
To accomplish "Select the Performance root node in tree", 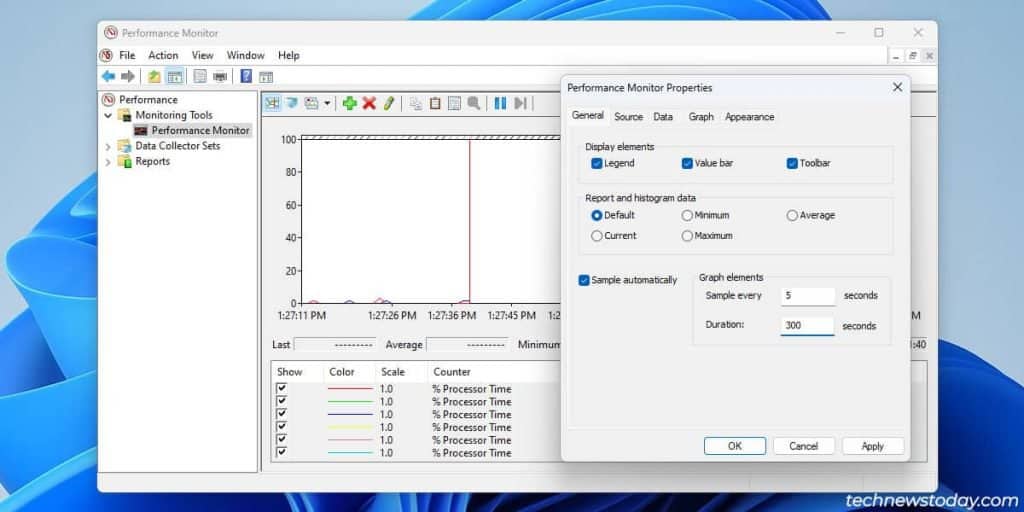I will coord(148,100).
